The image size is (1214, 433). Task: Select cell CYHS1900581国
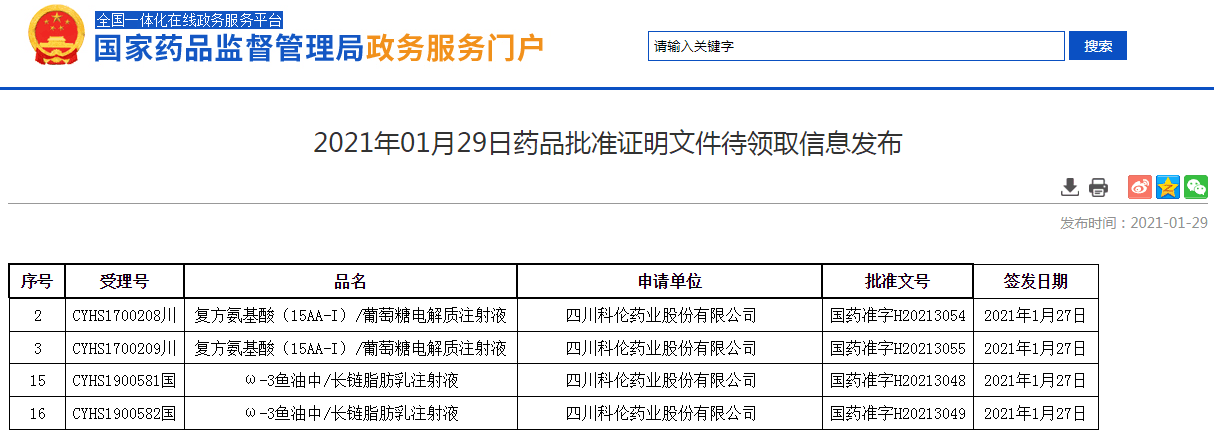[x=125, y=380]
